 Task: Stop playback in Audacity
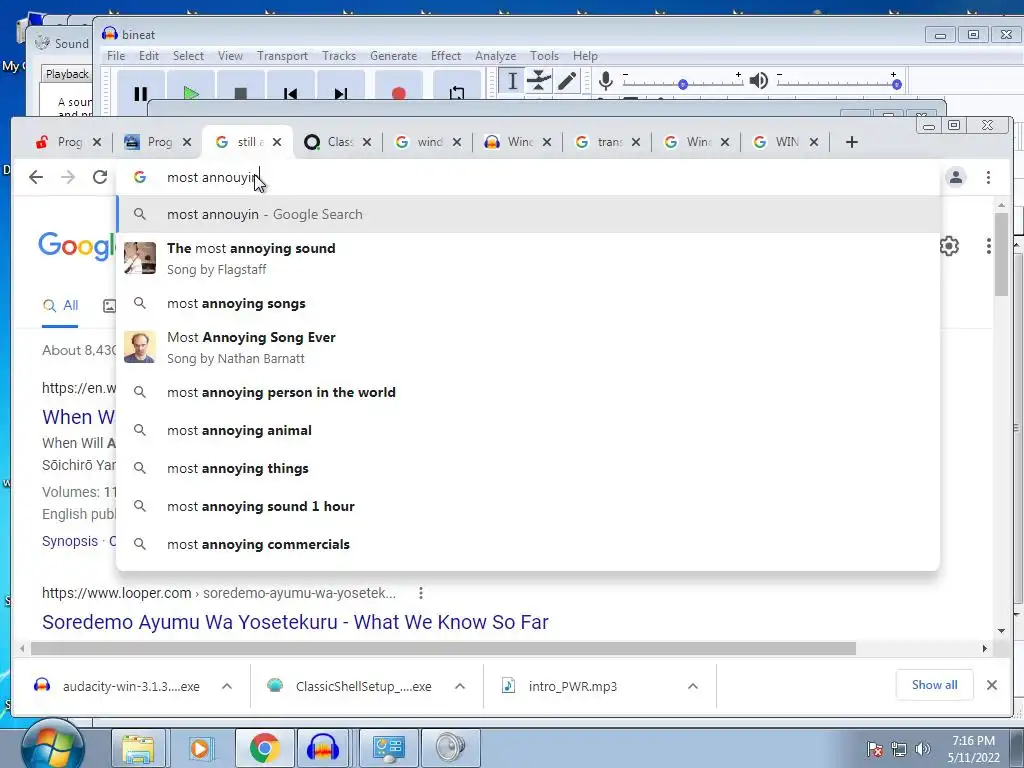click(x=240, y=86)
